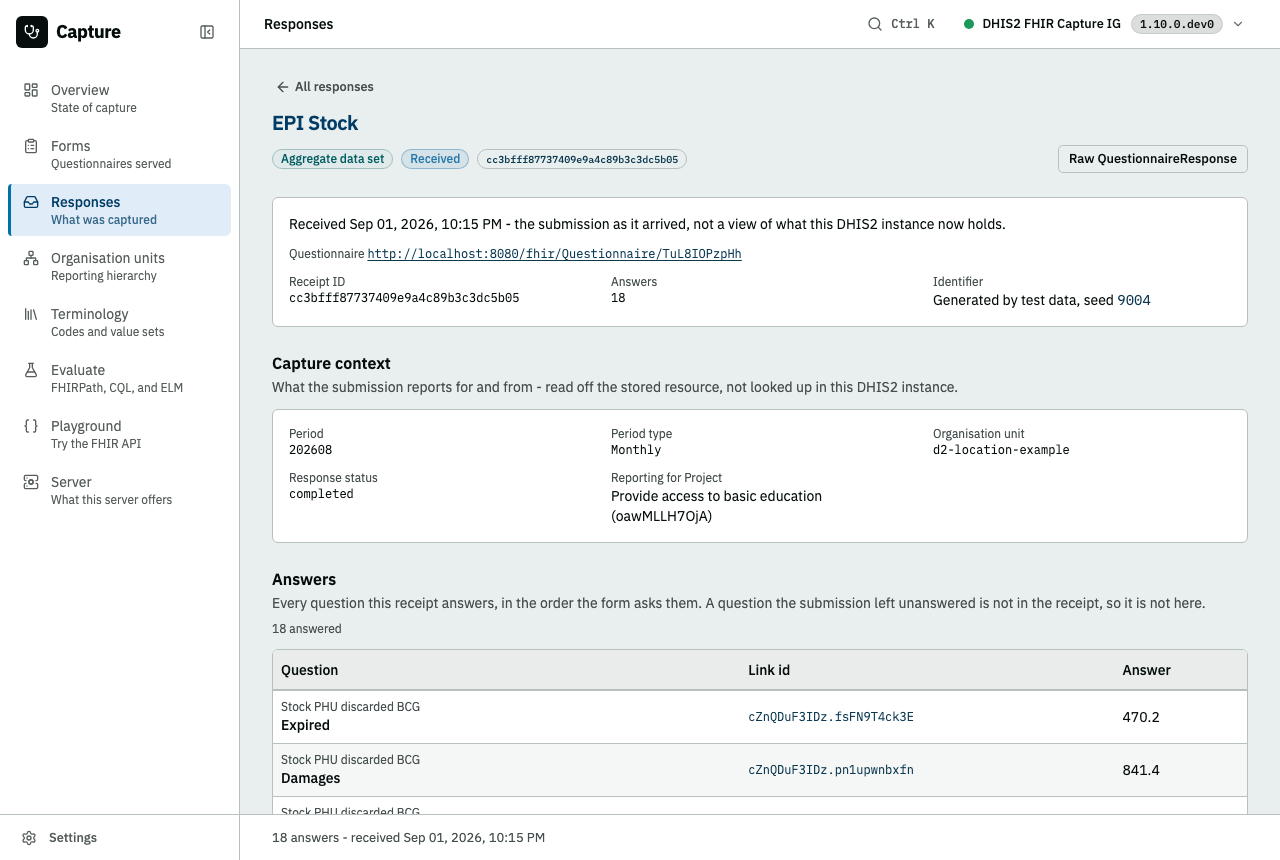Click the answer value 470.2
Screen dimensions: 1280x860
click(x=1141, y=717)
